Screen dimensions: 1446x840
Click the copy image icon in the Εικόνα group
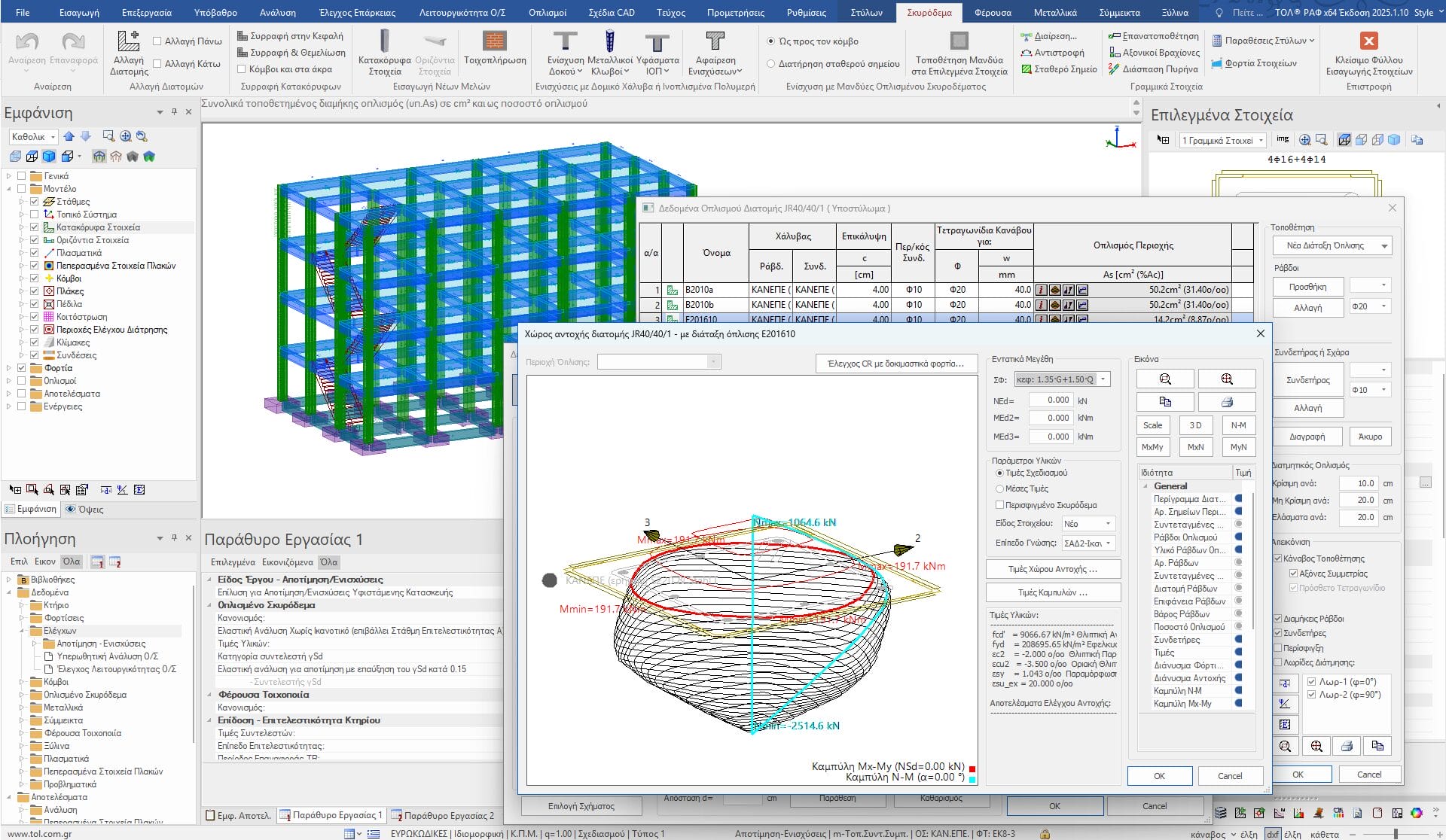tap(1164, 401)
